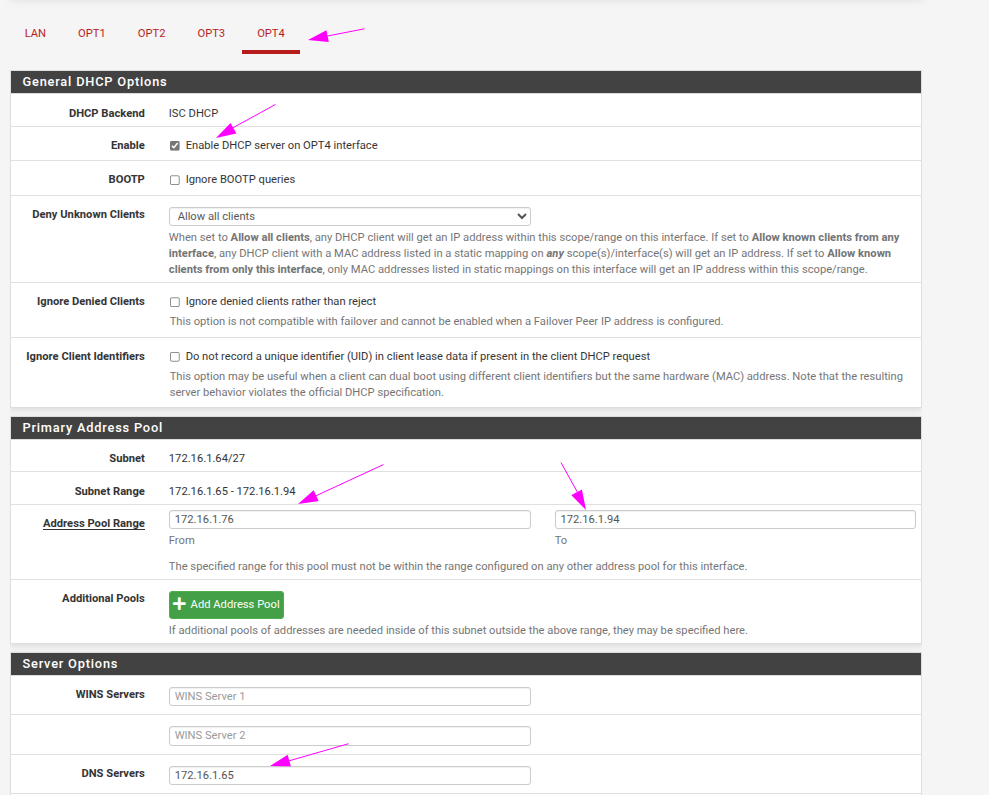Toggle Enable DHCP server on OPT4 checkbox

pos(175,146)
